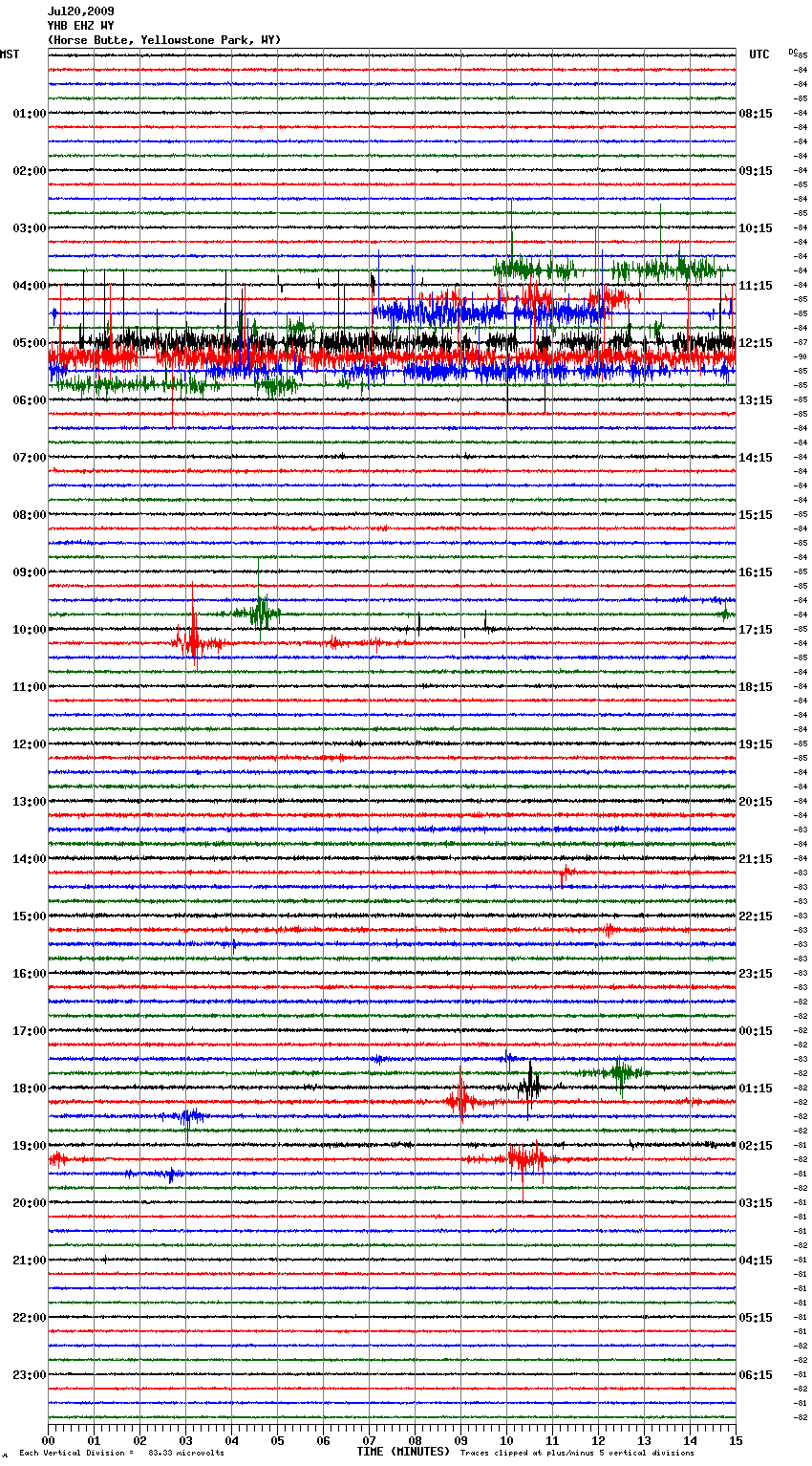Click the UTC time label "20:15"
812x1466 pixels.
756,802
